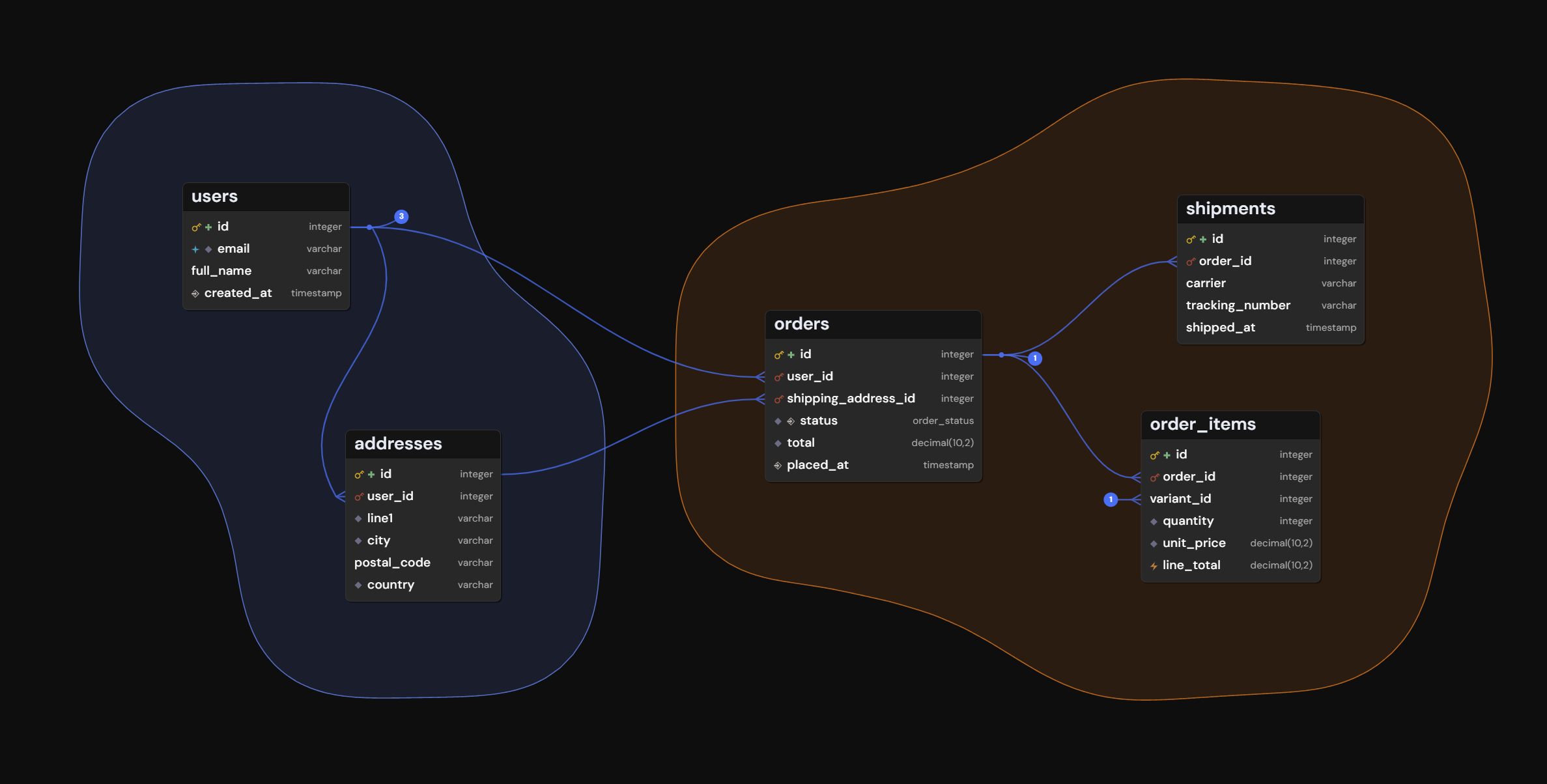
Task: Click the foreign key icon on shipping_address_id
Action: 778,399
